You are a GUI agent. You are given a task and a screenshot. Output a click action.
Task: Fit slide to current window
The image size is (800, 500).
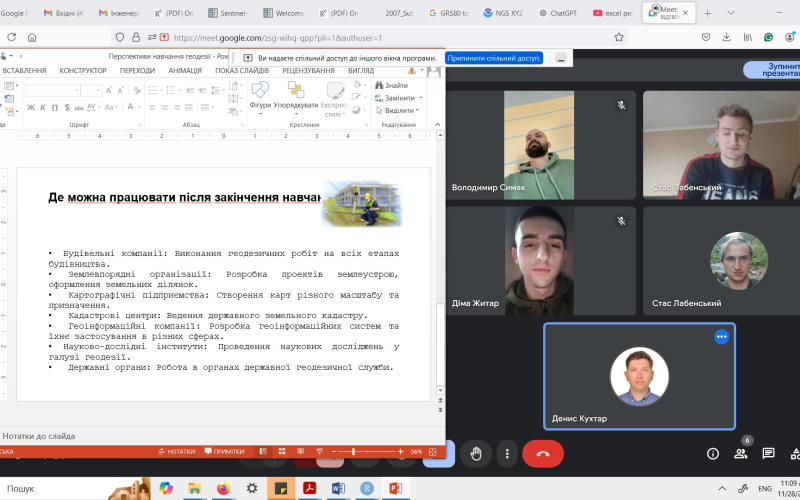pyautogui.click(x=433, y=452)
